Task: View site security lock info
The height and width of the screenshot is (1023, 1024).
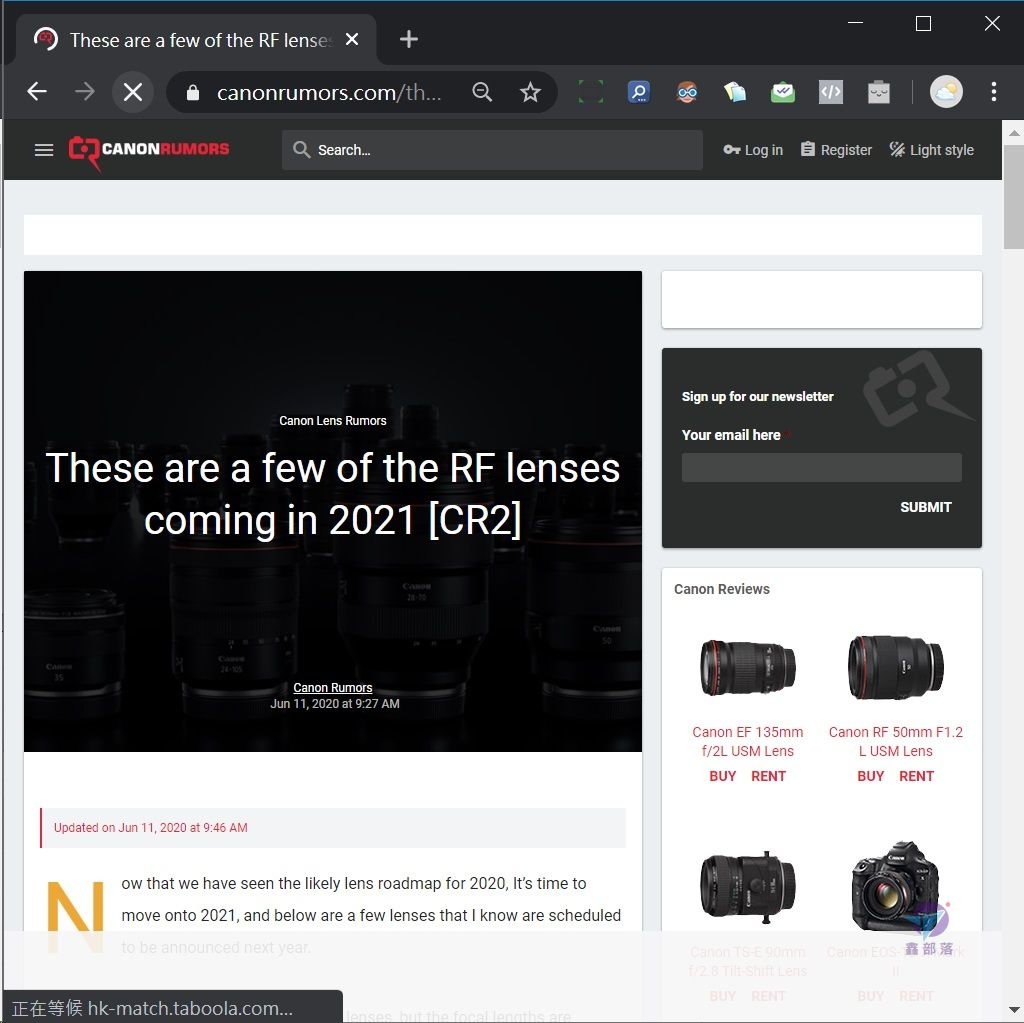Action: coord(193,93)
